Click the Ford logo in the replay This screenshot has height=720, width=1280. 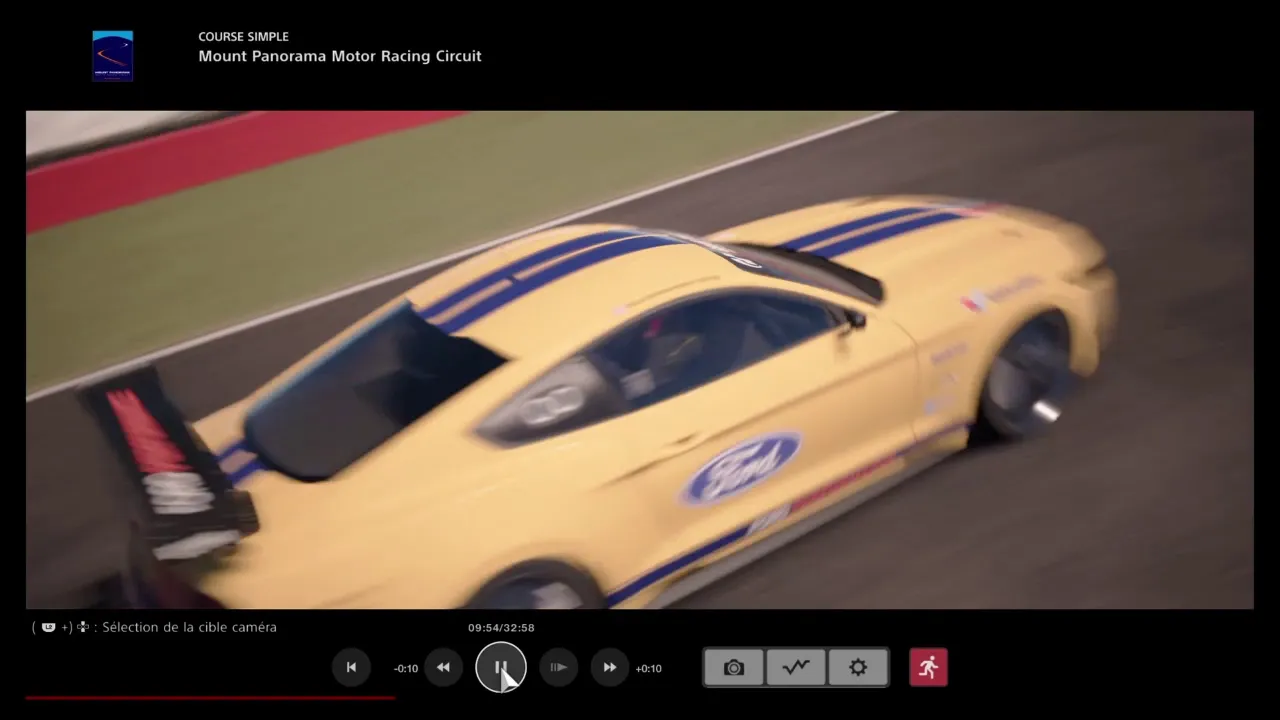(x=742, y=468)
